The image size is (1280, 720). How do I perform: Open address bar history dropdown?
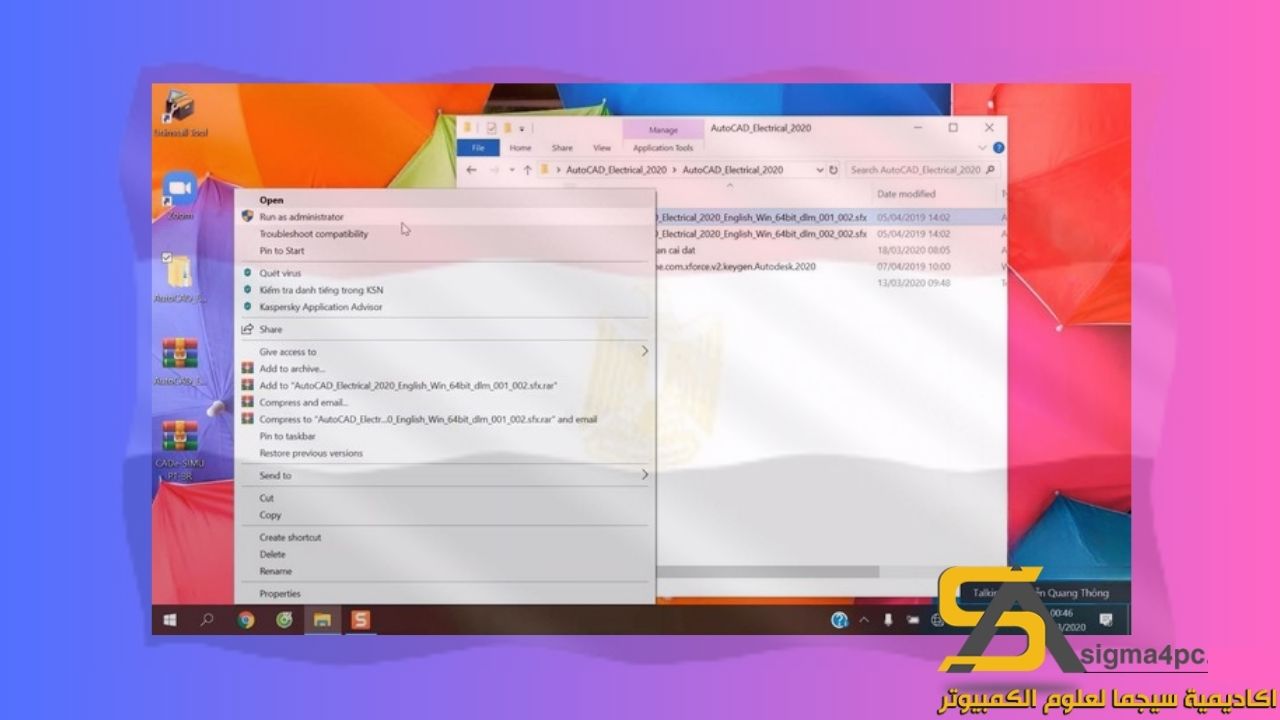point(820,170)
